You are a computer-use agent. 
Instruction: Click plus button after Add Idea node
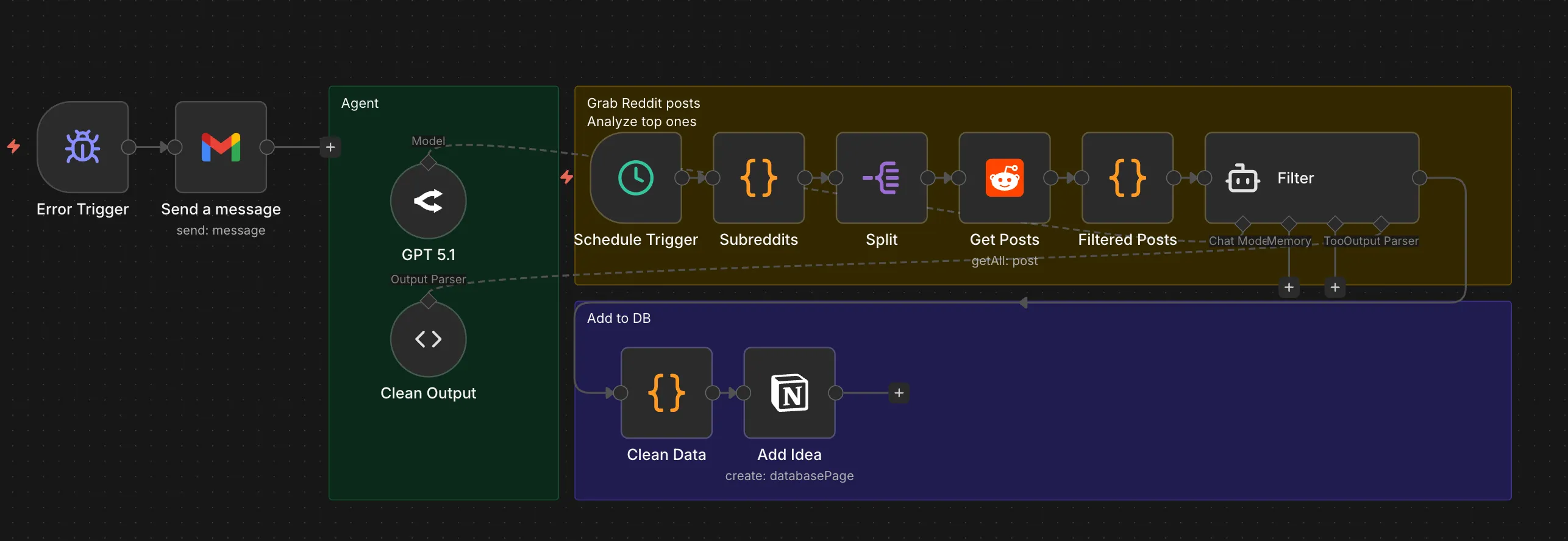coord(899,393)
